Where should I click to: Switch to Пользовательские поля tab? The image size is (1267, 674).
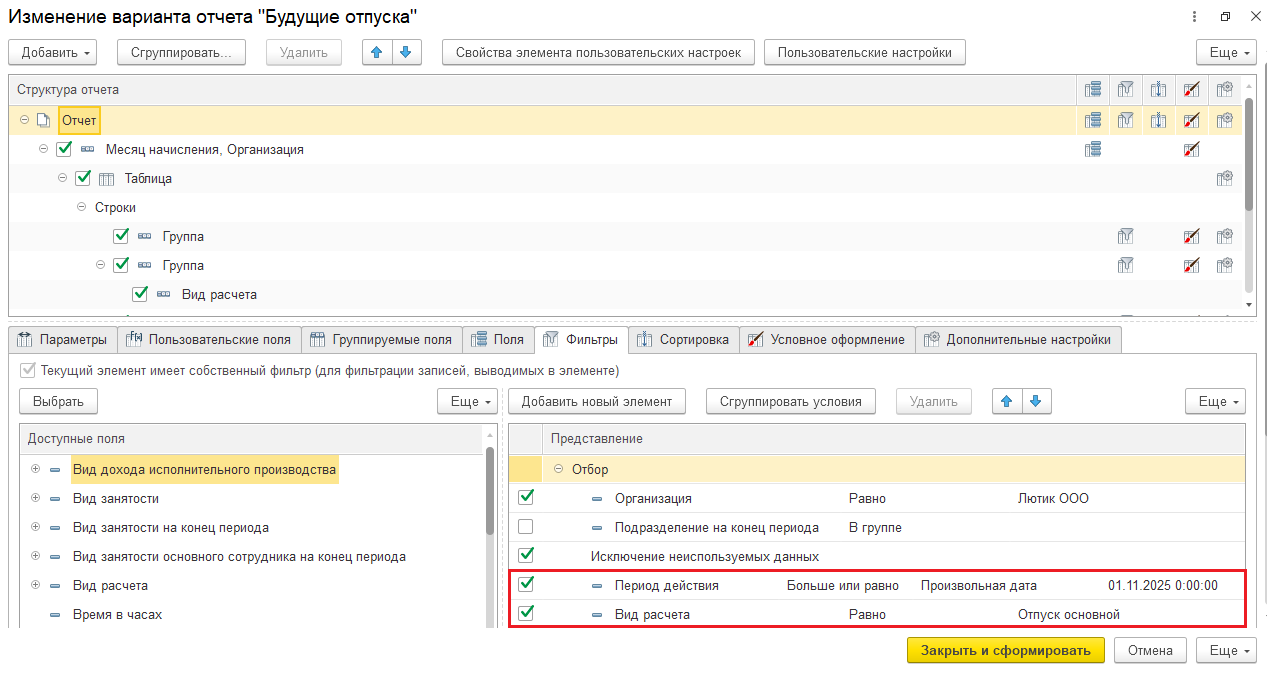click(x=209, y=340)
